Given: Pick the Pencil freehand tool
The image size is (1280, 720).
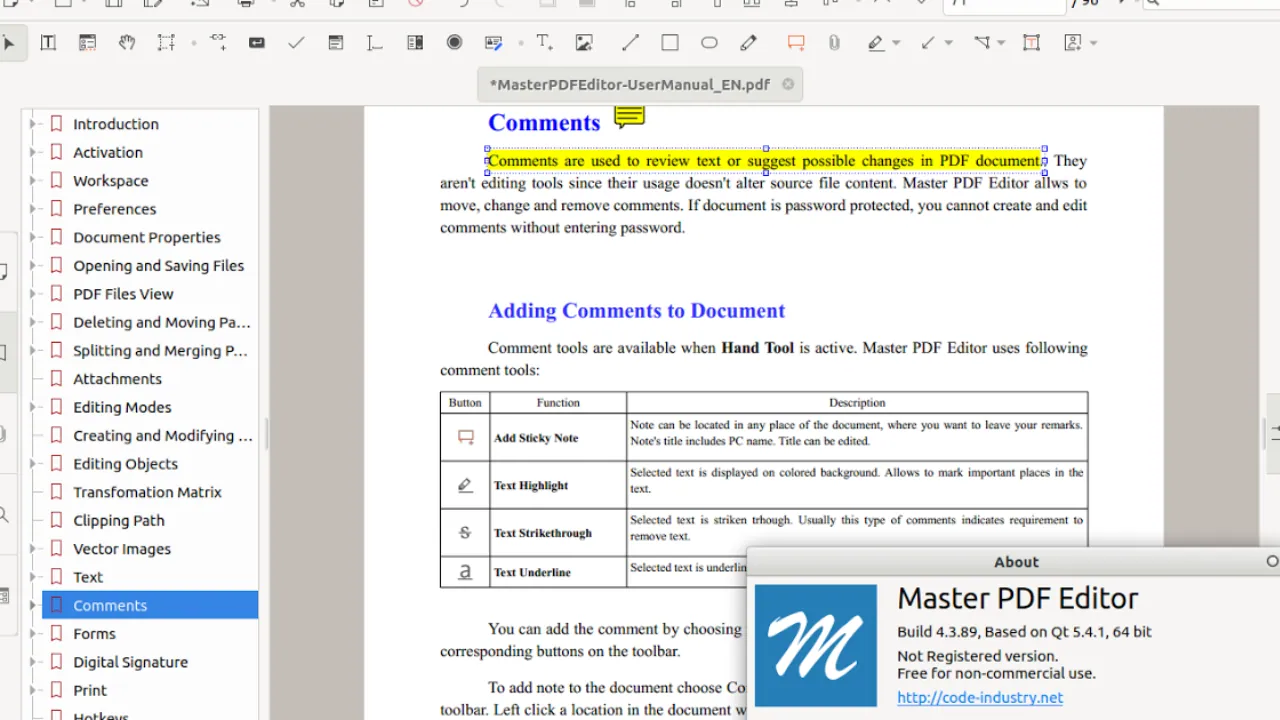Looking at the screenshot, I should pos(749,43).
